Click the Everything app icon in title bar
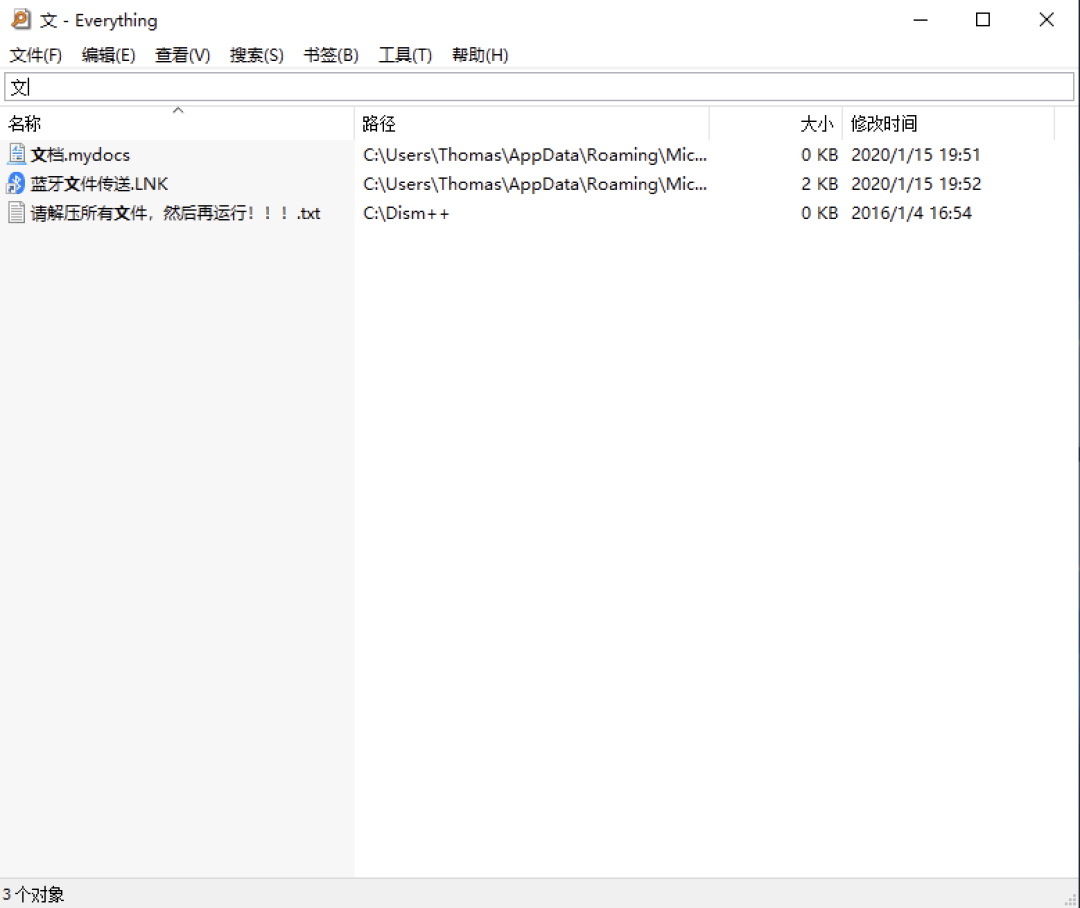The height and width of the screenshot is (908, 1080). (x=21, y=19)
